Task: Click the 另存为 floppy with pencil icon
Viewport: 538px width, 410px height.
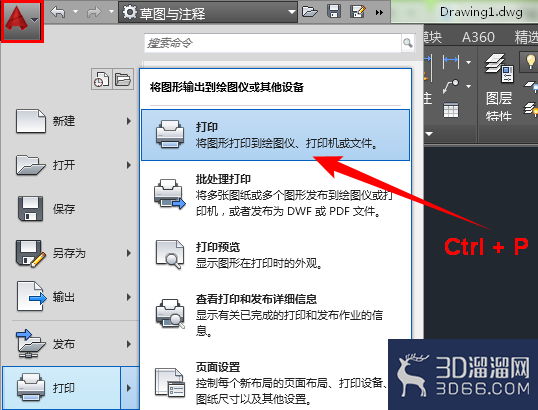Action: [x=31, y=254]
